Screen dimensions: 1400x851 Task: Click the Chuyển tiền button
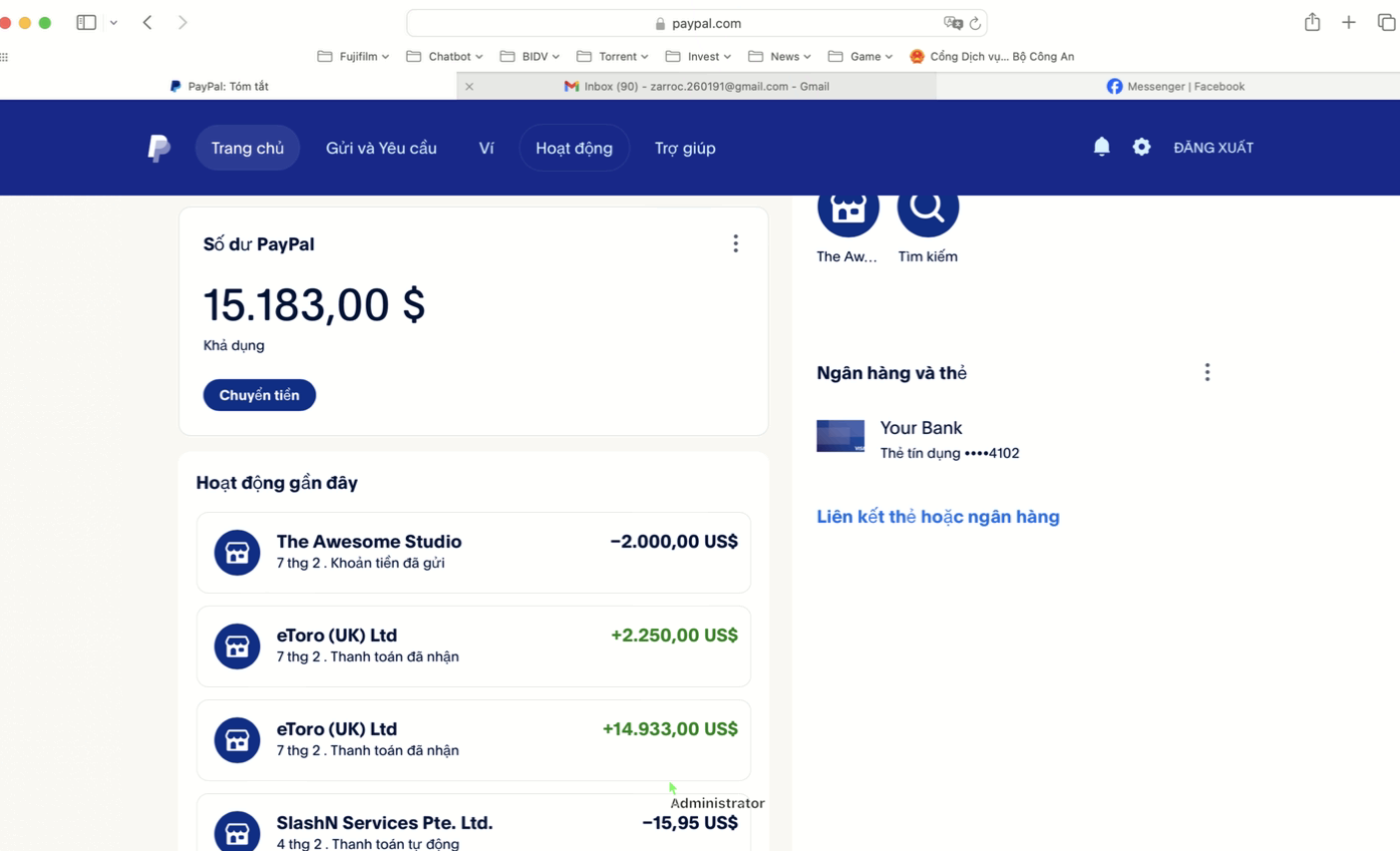(x=259, y=395)
